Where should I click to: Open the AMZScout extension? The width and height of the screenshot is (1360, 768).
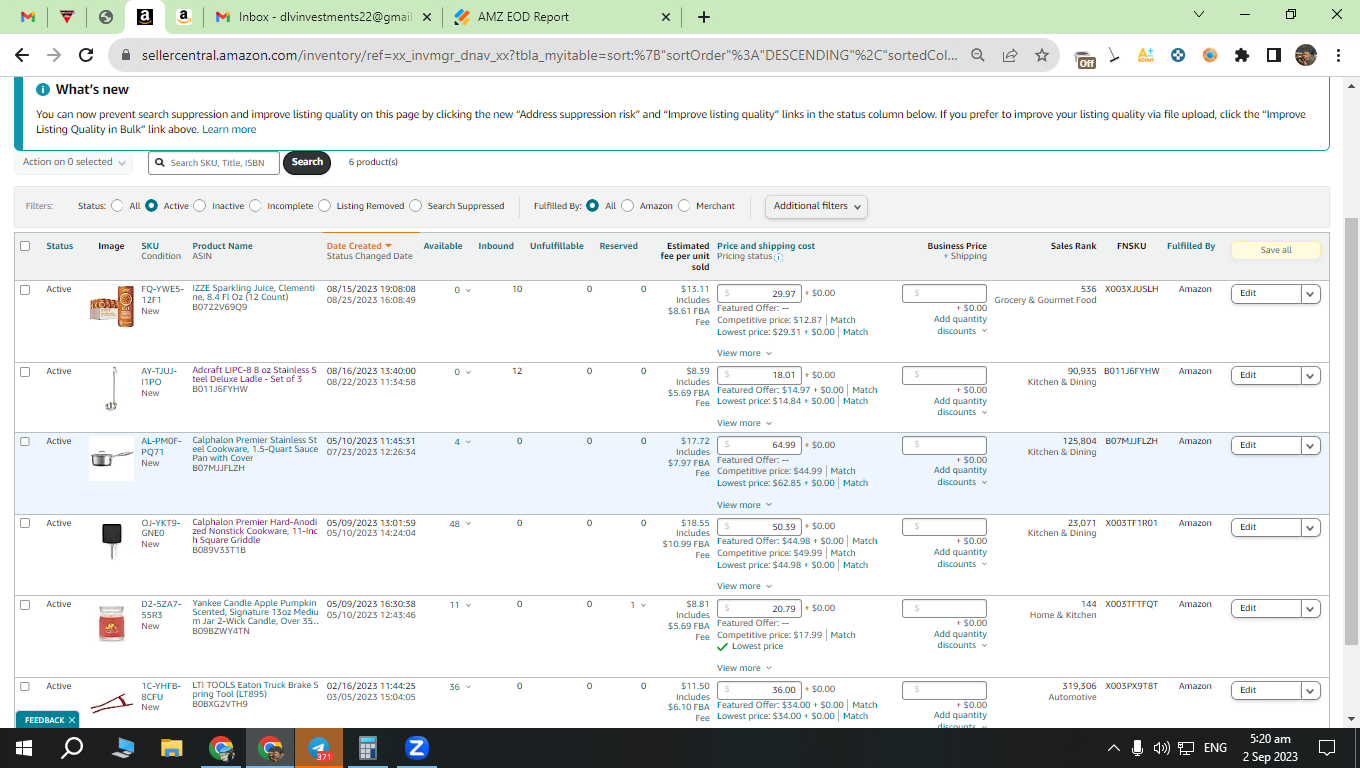[1146, 56]
